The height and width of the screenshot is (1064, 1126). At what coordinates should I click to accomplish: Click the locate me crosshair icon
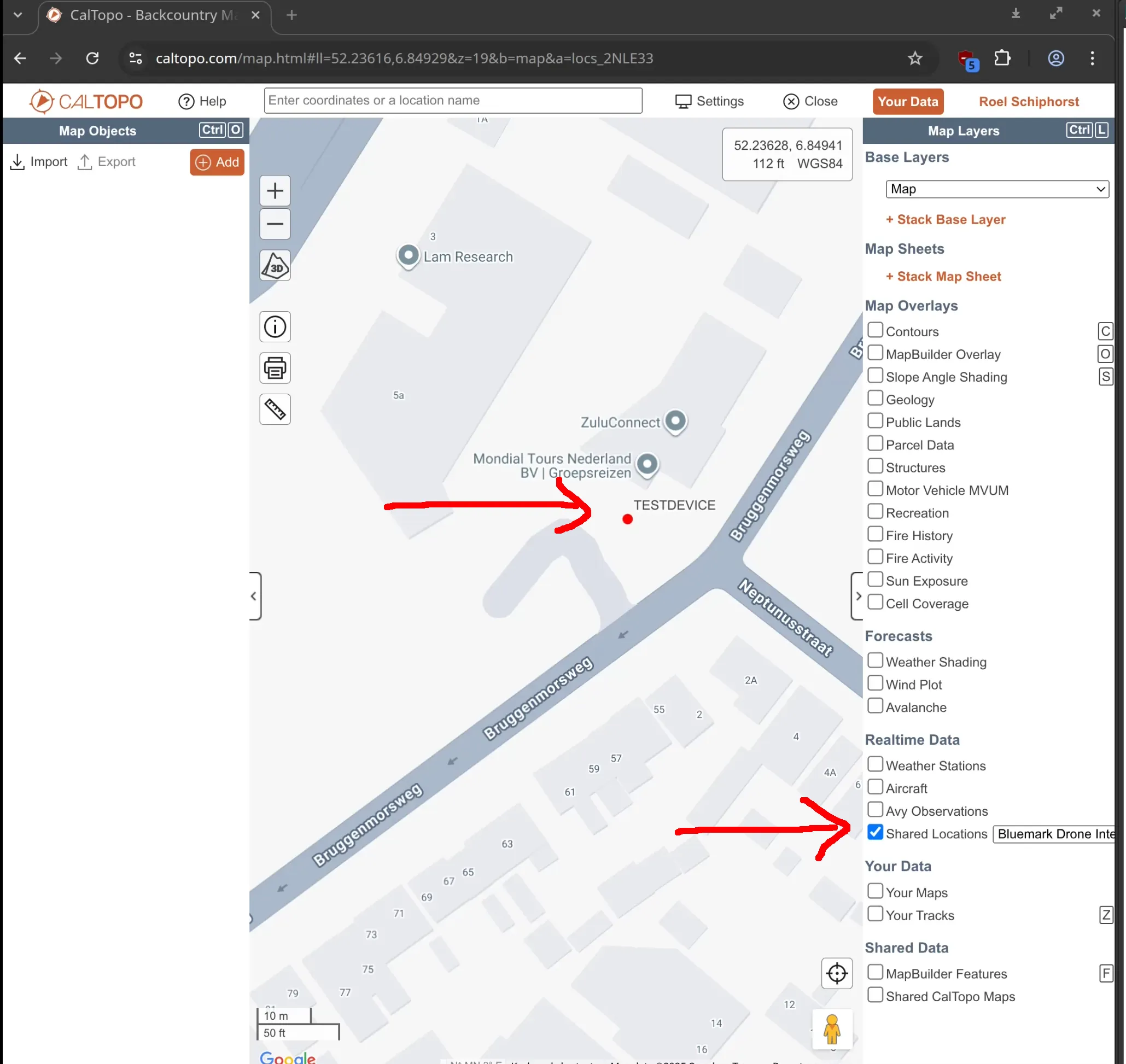[x=837, y=973]
